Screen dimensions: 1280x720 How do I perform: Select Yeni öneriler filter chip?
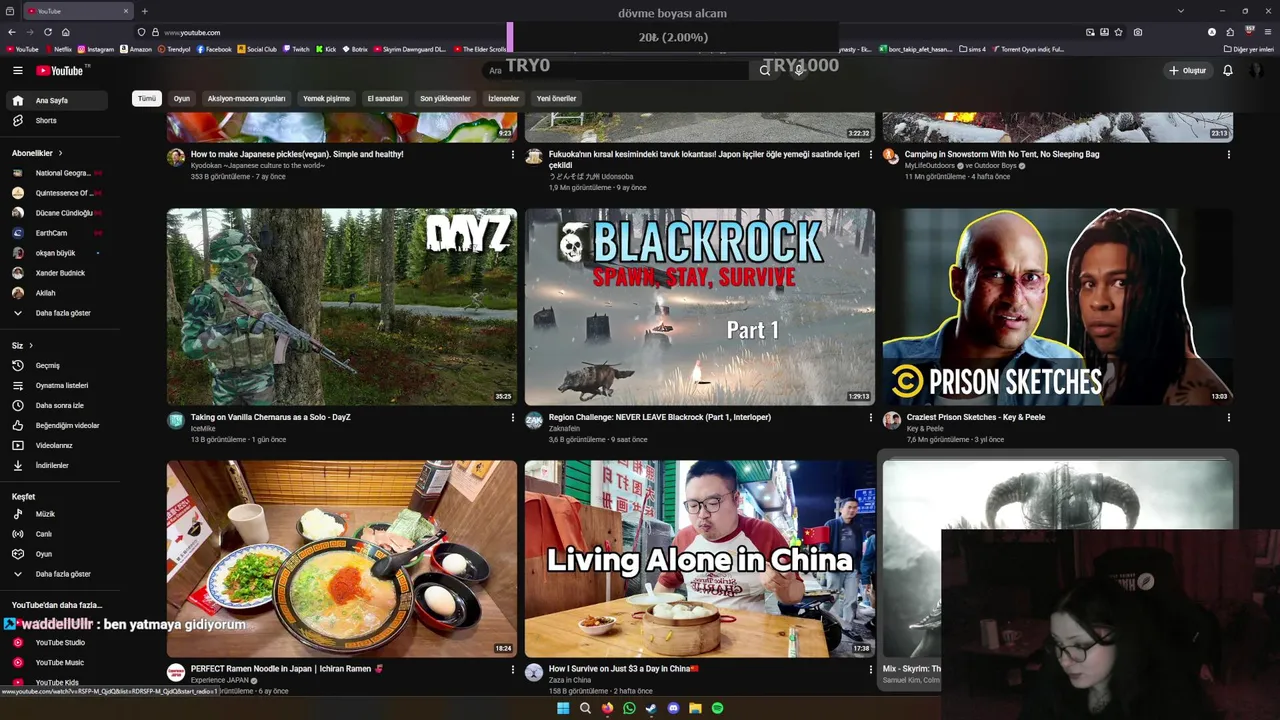click(556, 98)
